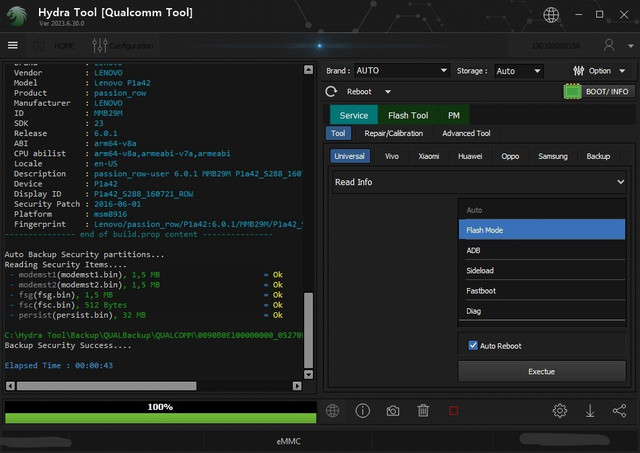Switch to the Service tab
640x453 pixels.
pyautogui.click(x=353, y=115)
